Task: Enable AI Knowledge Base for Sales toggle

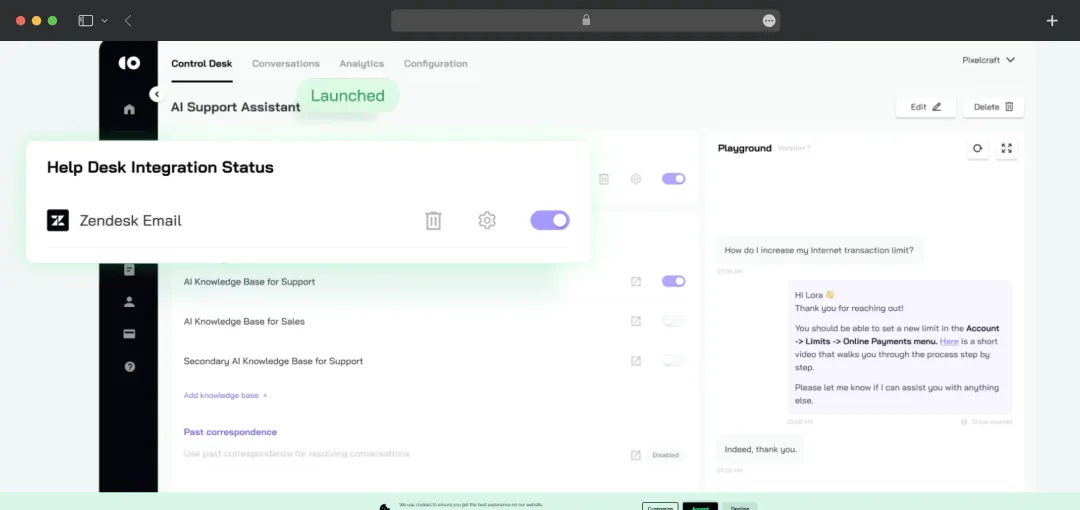Action: click(674, 321)
